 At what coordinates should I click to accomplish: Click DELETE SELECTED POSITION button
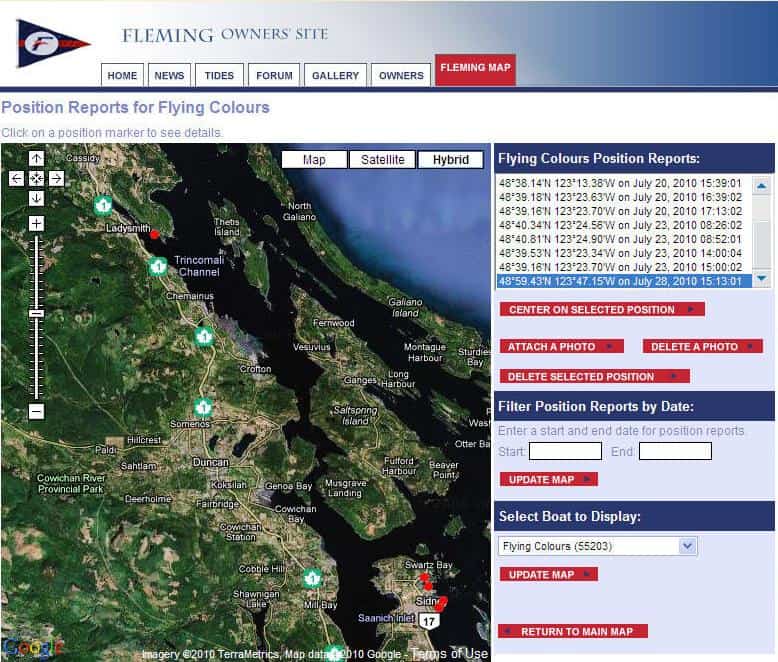tap(594, 376)
